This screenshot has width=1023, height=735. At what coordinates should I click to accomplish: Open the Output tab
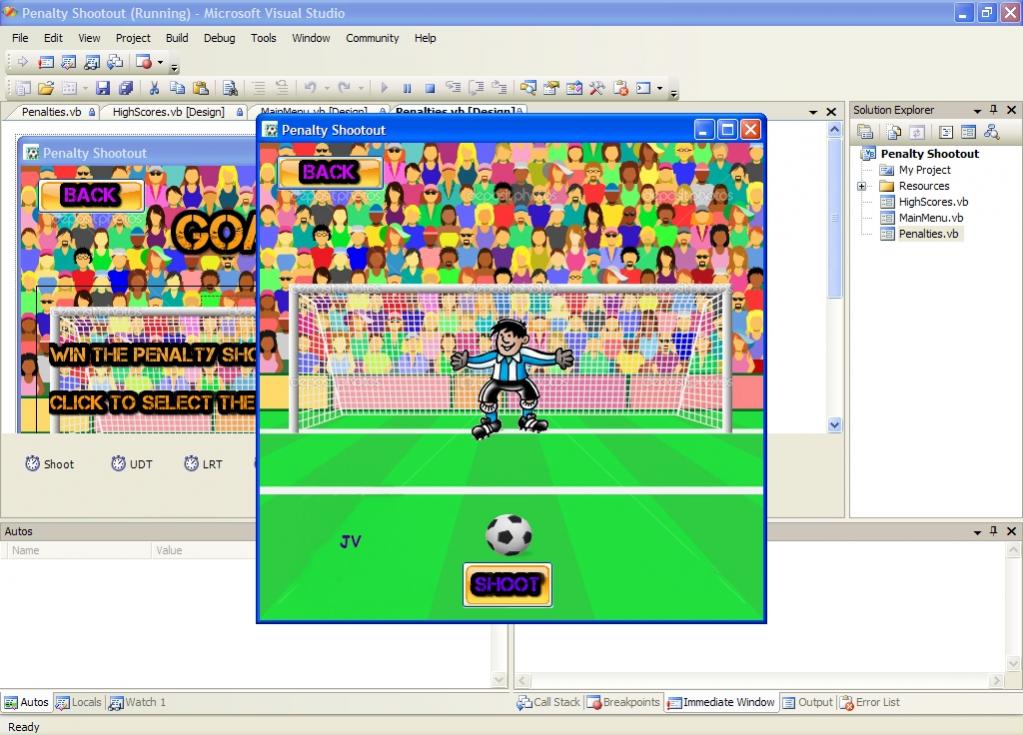click(x=808, y=702)
